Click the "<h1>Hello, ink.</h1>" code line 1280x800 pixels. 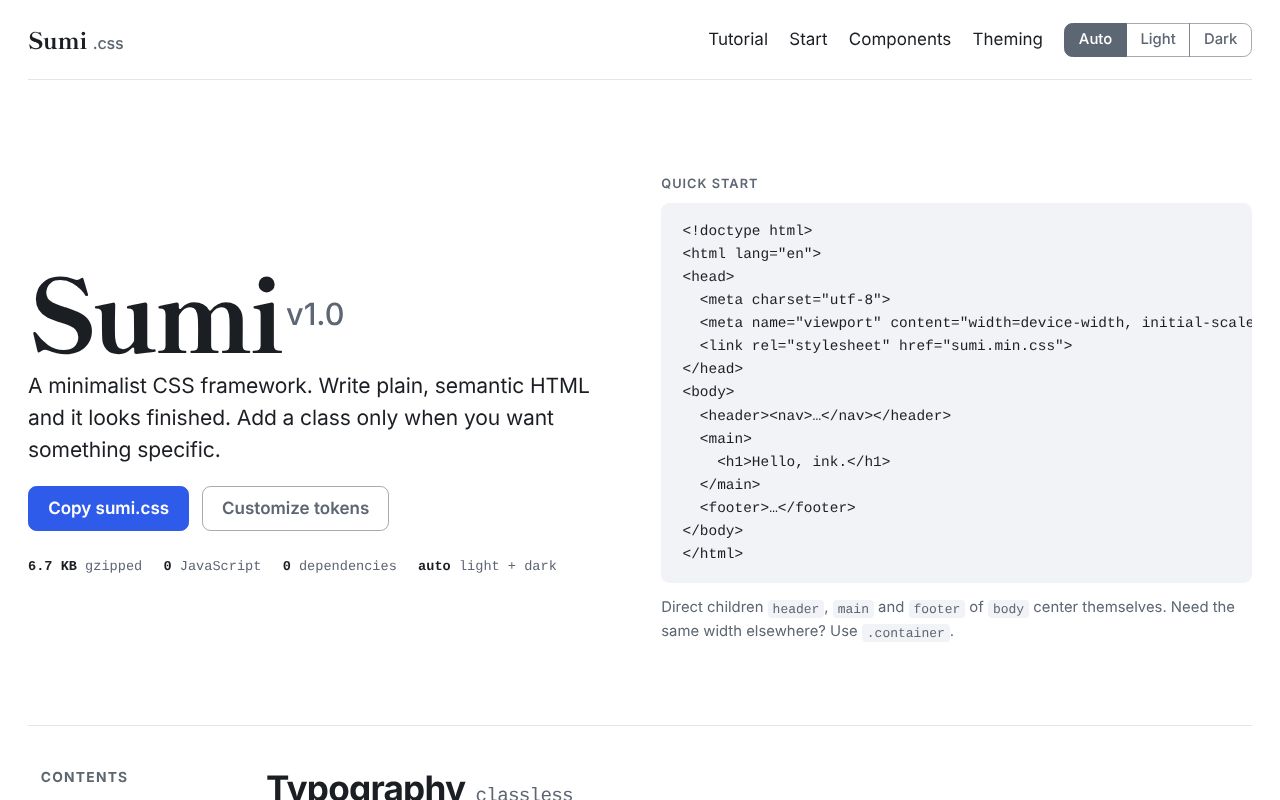[804, 461]
